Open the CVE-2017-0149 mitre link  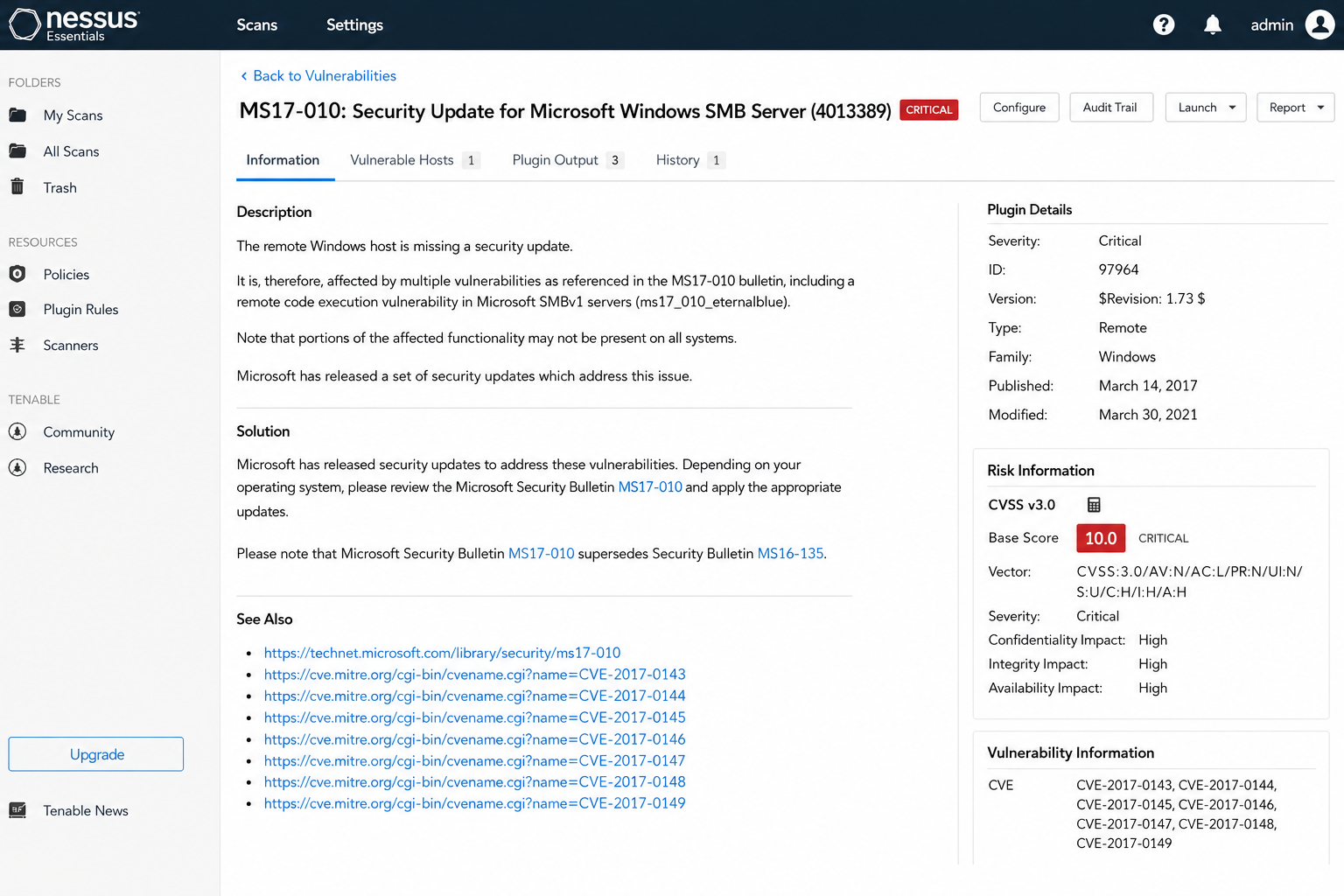474,803
